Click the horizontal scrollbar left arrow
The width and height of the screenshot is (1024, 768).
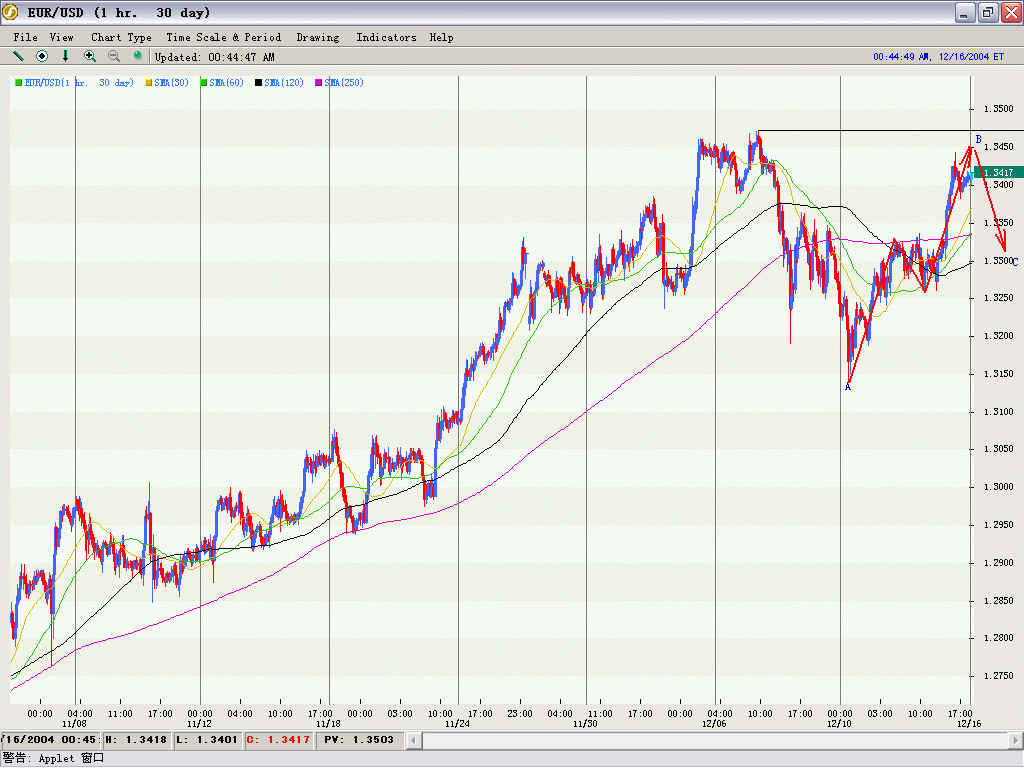[413, 741]
